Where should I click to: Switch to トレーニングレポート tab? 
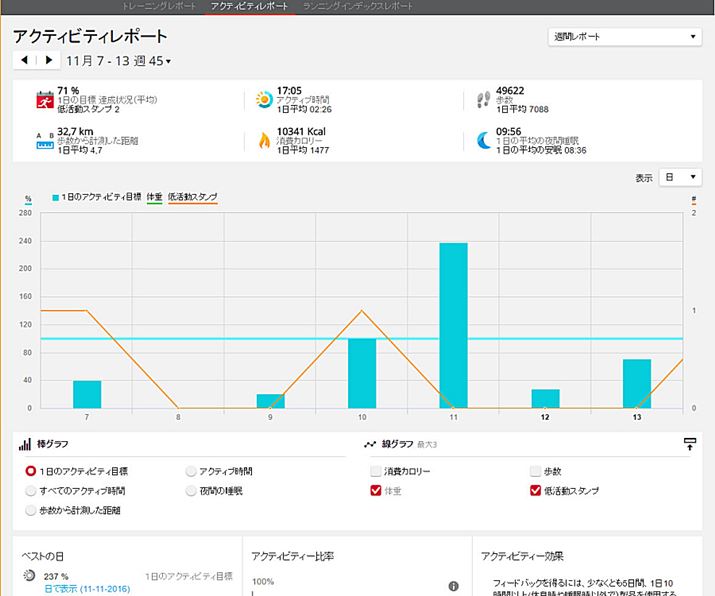158,7
